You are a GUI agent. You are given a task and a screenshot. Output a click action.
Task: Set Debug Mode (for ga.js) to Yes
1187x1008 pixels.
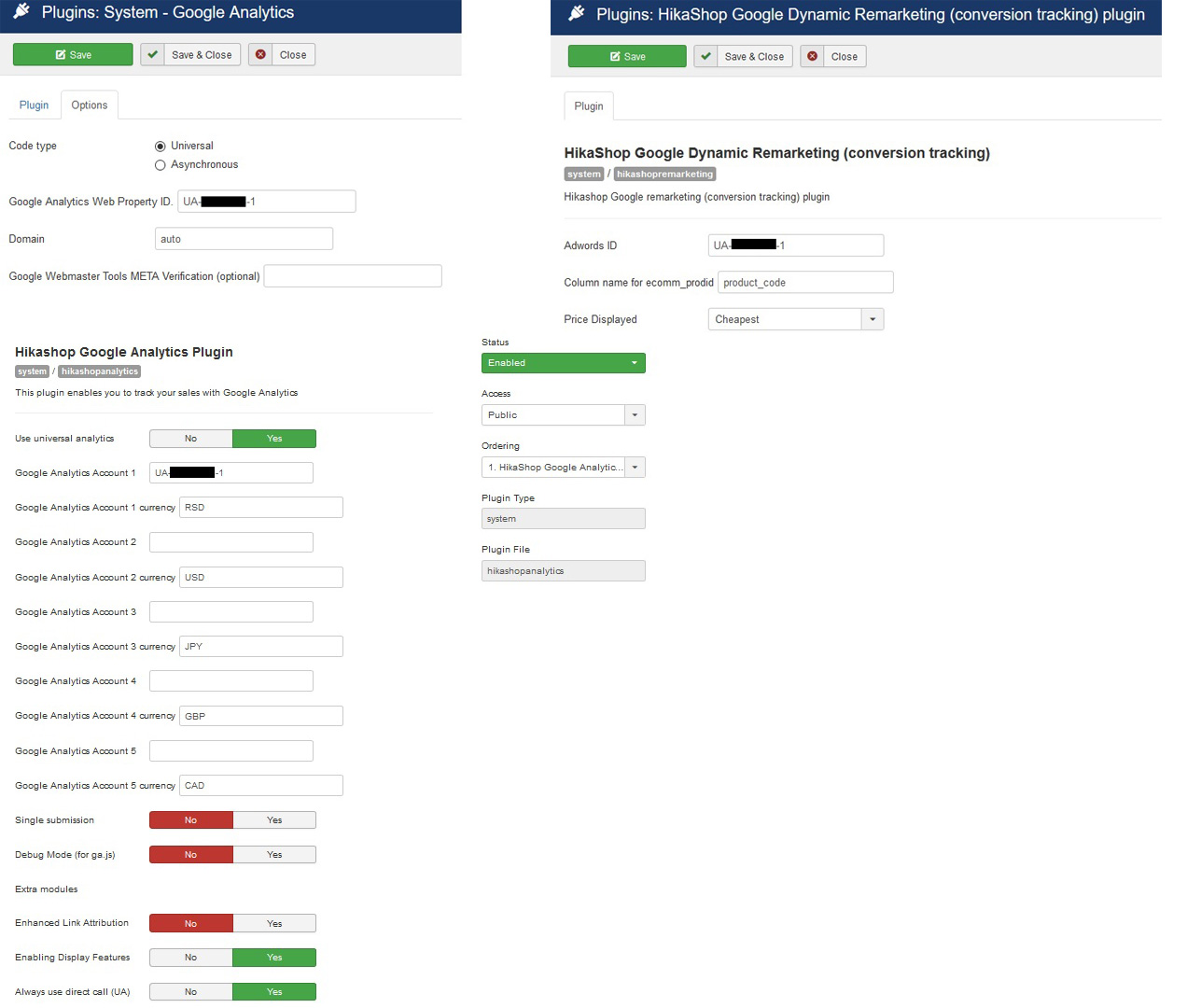pyautogui.click(x=274, y=855)
